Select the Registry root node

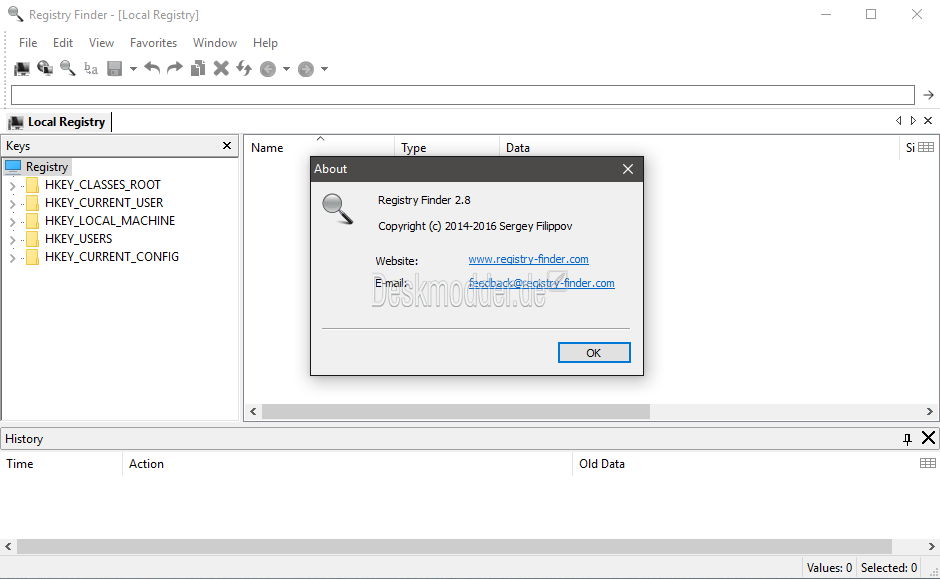point(47,167)
